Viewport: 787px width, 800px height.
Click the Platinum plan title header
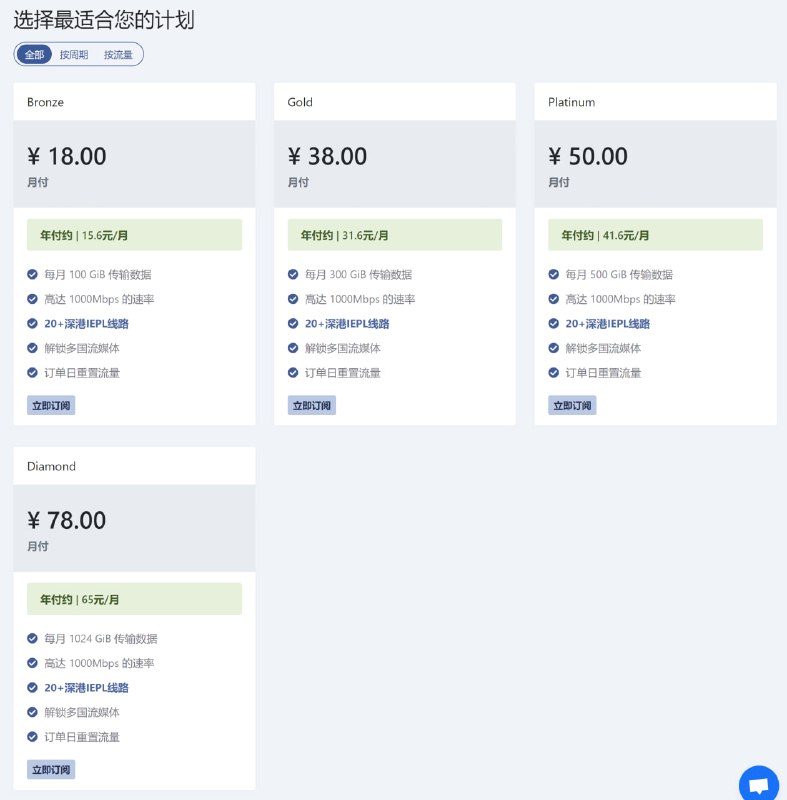click(x=655, y=102)
